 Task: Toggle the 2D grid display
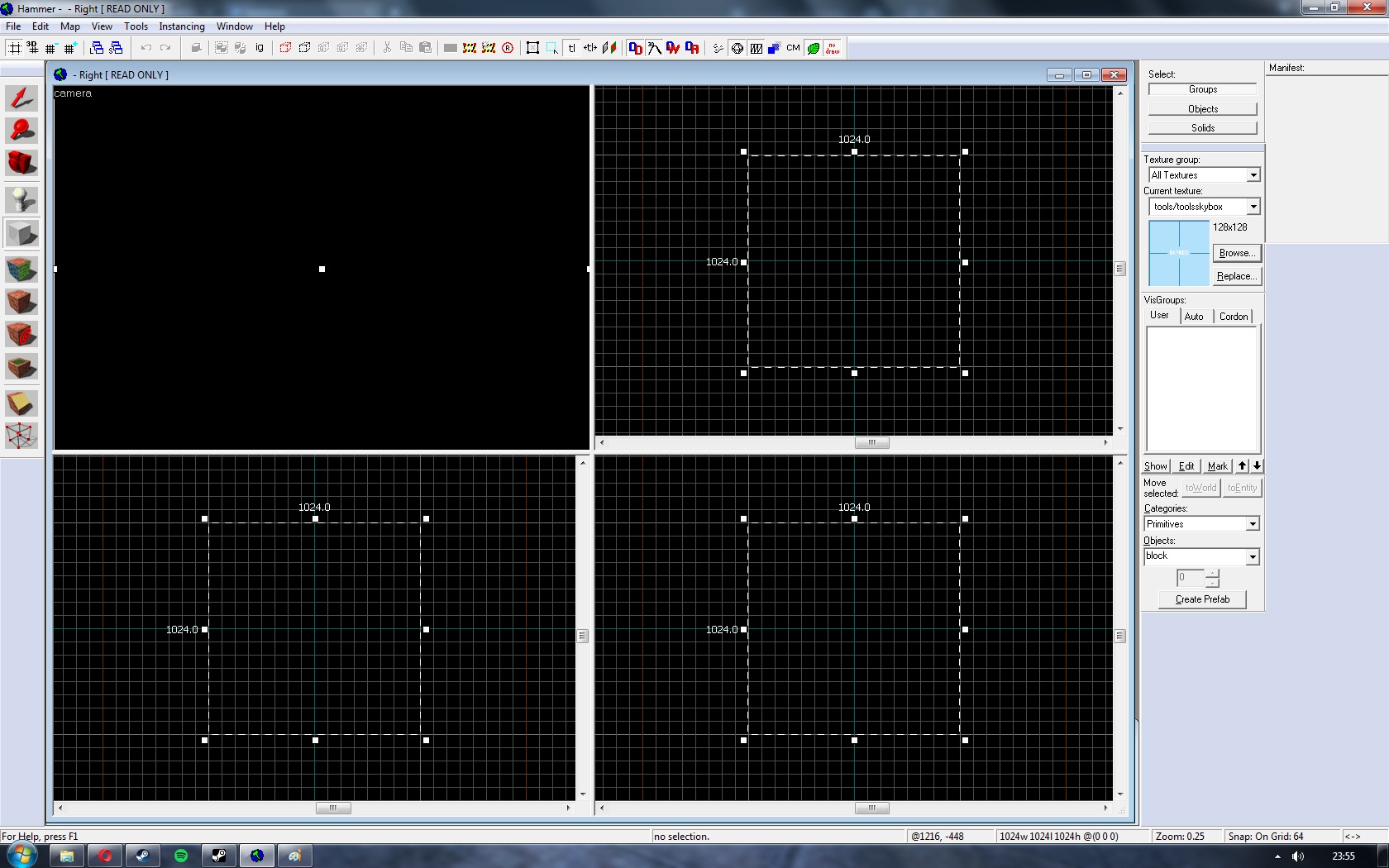click(x=15, y=48)
